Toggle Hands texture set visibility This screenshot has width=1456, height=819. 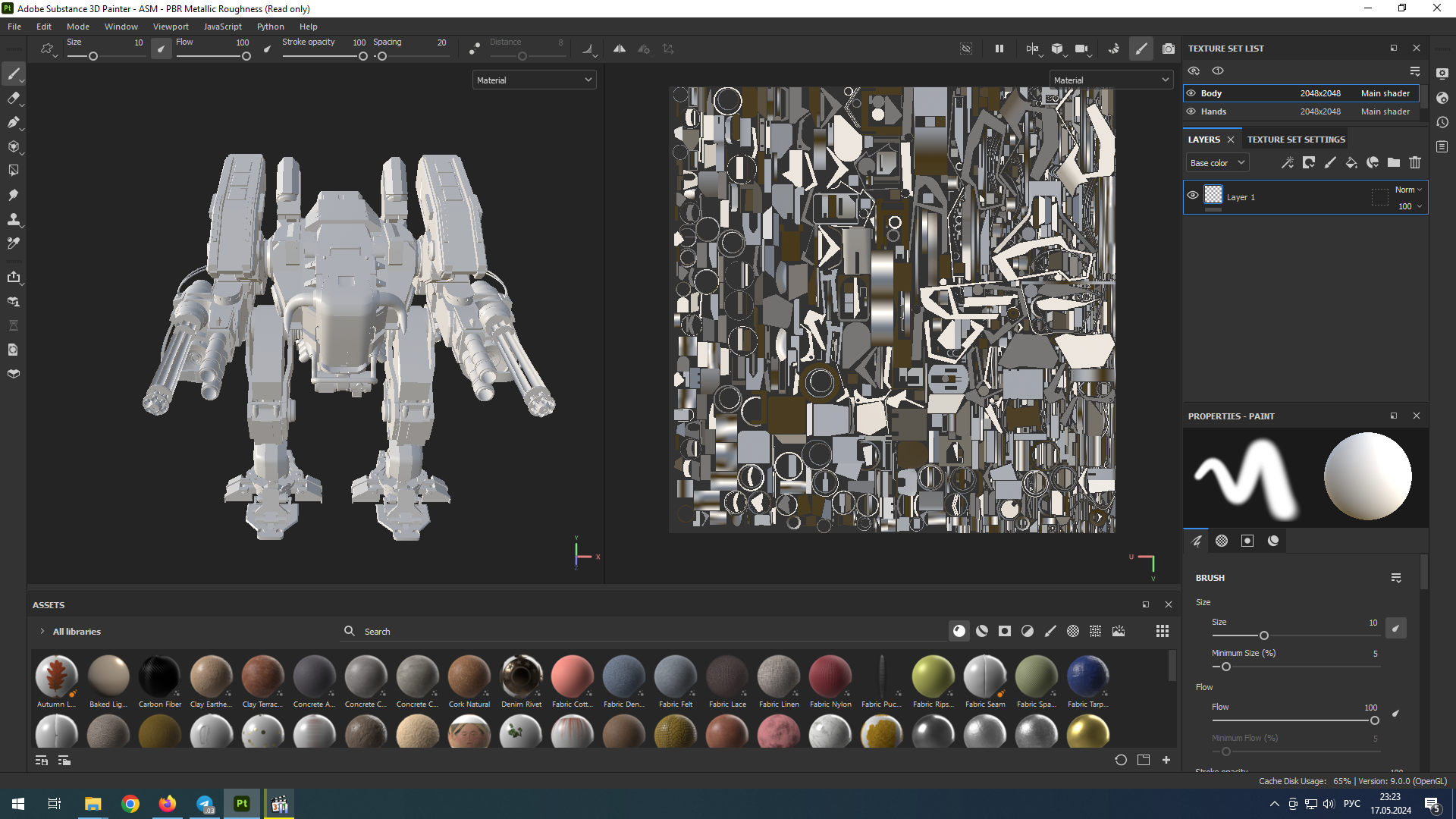[1191, 111]
